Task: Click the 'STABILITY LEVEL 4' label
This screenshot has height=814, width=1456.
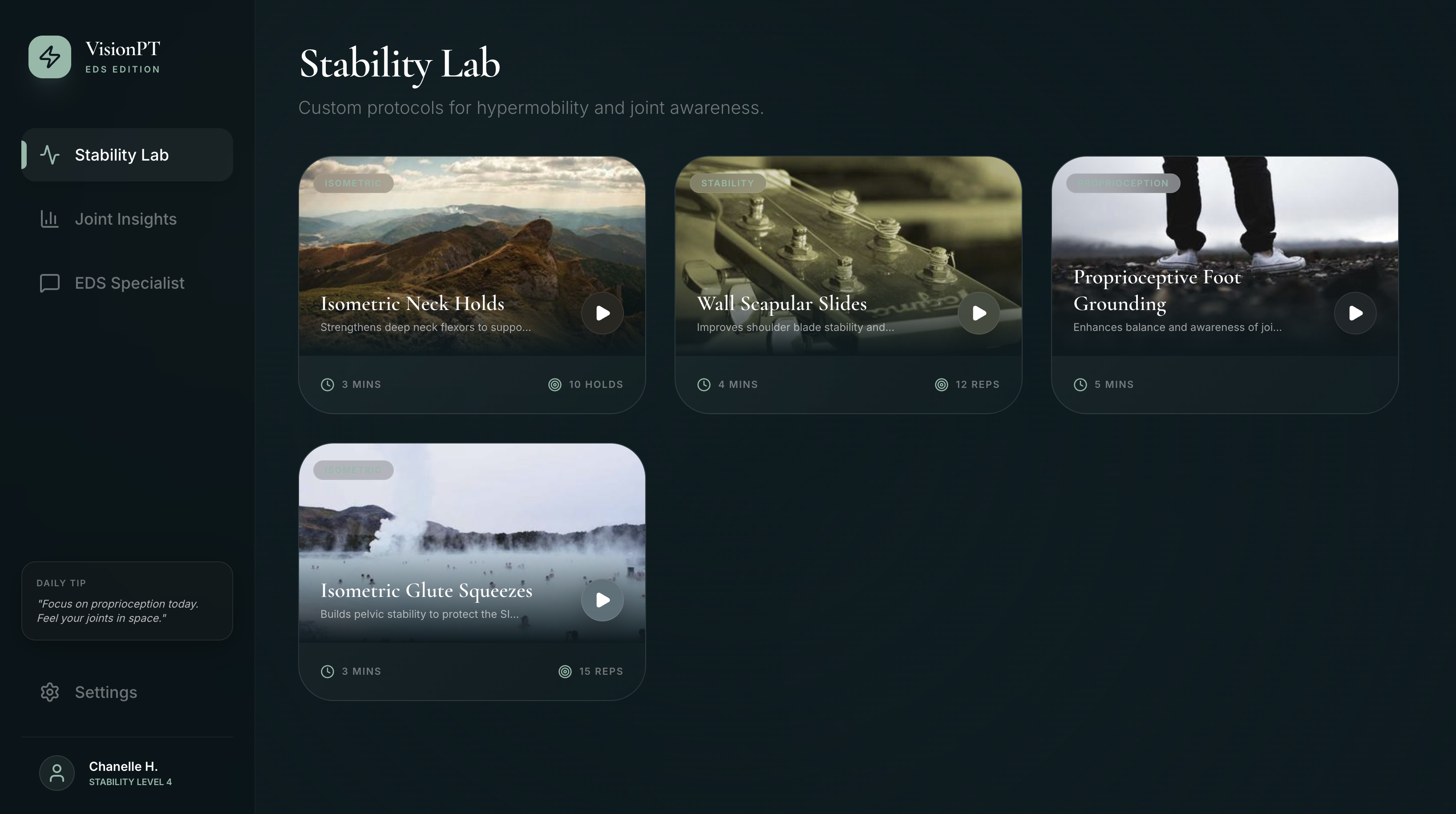Action: [130, 782]
